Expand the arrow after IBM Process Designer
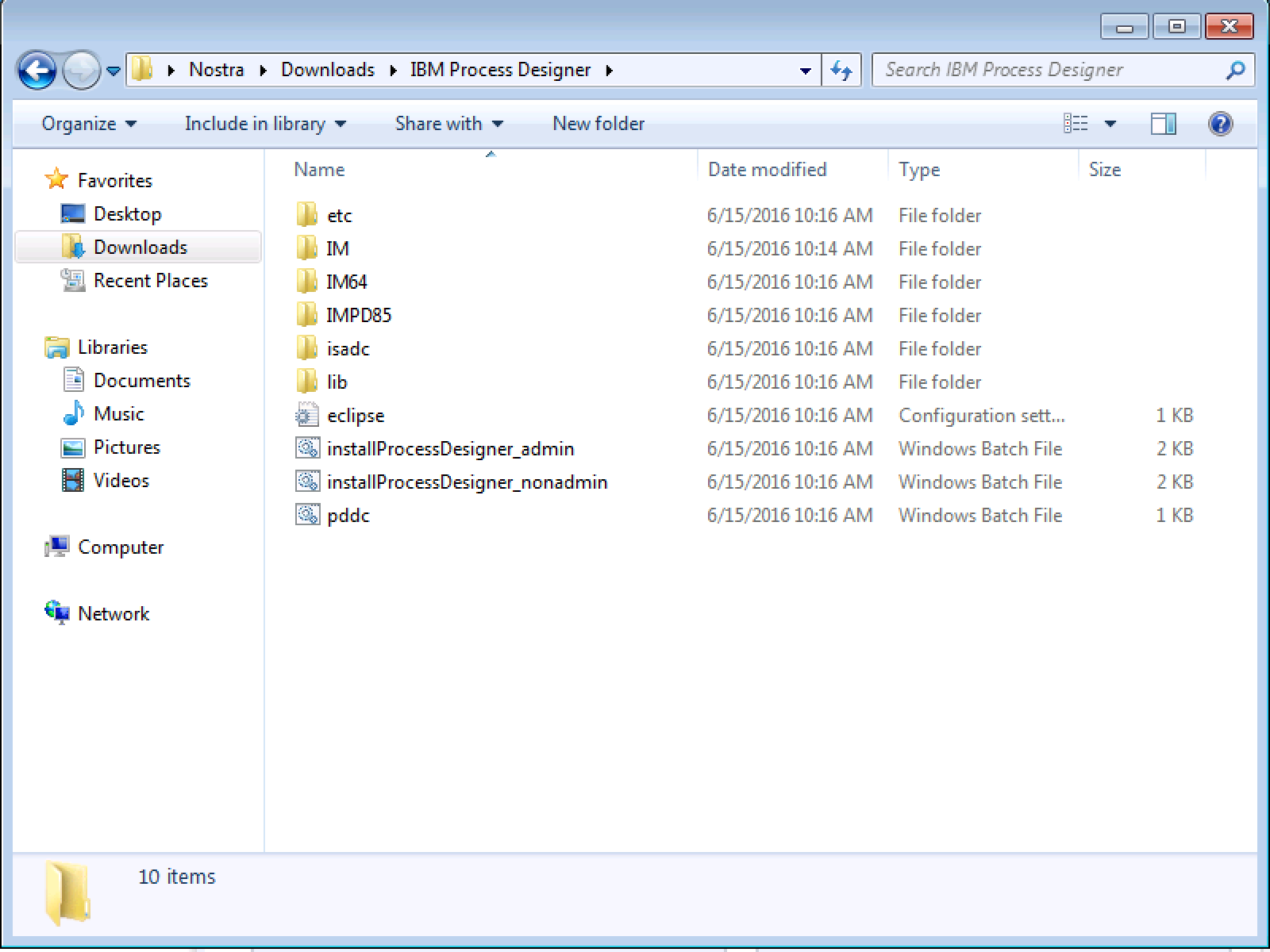1270x952 pixels. click(610, 71)
